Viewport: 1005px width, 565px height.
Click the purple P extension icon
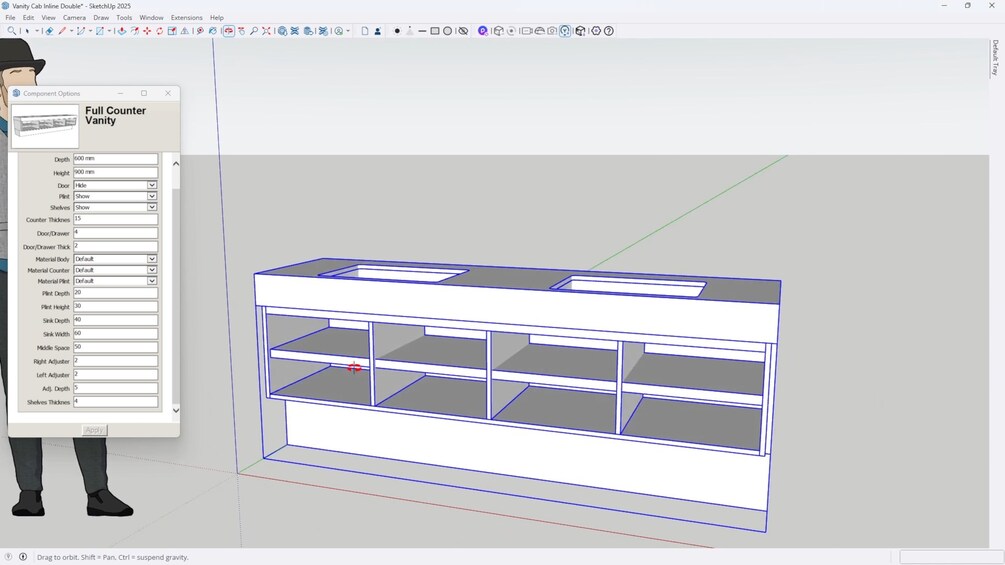(x=483, y=31)
